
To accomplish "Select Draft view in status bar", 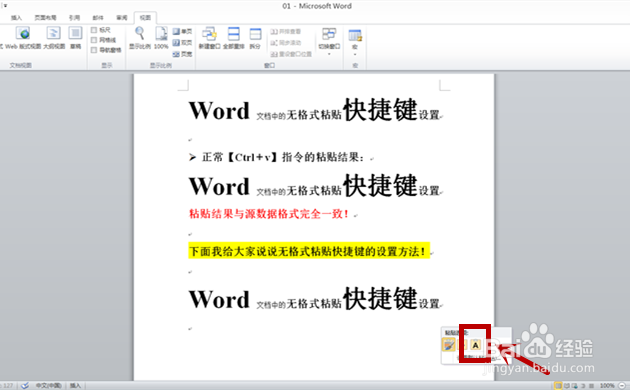I will pyautogui.click(x=591, y=386).
